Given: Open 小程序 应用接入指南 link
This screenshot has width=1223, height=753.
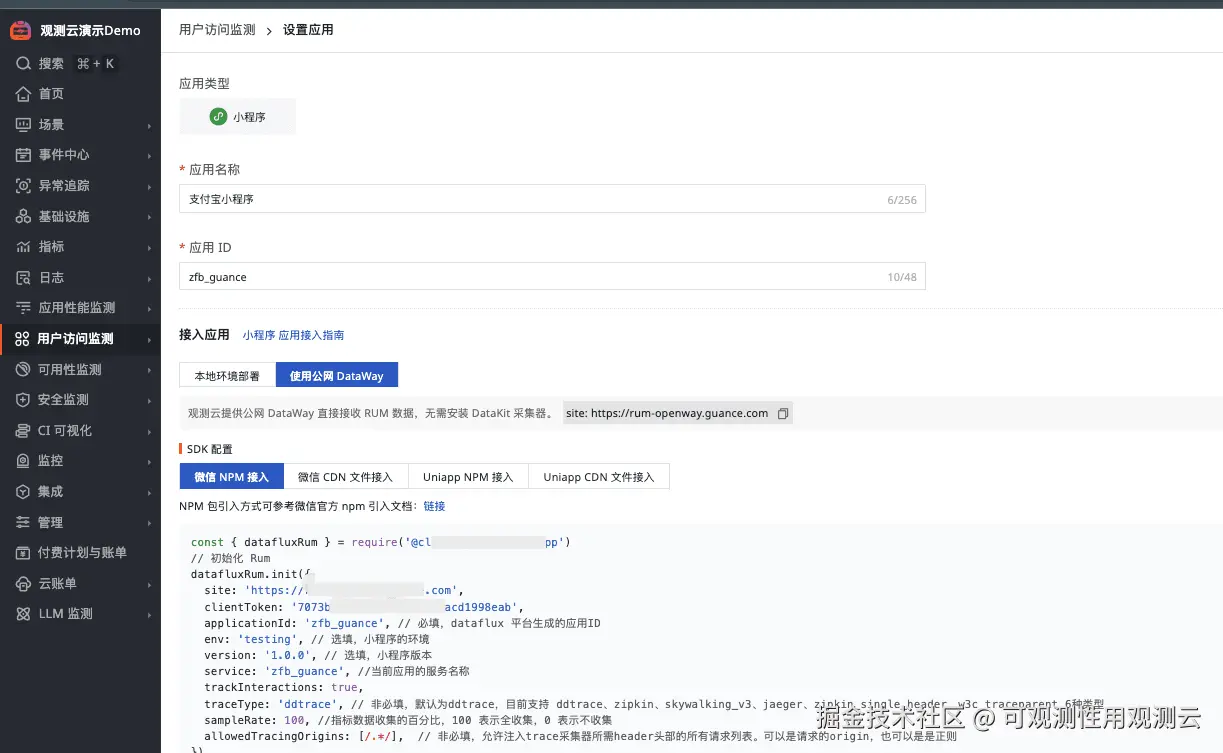Looking at the screenshot, I should (293, 335).
